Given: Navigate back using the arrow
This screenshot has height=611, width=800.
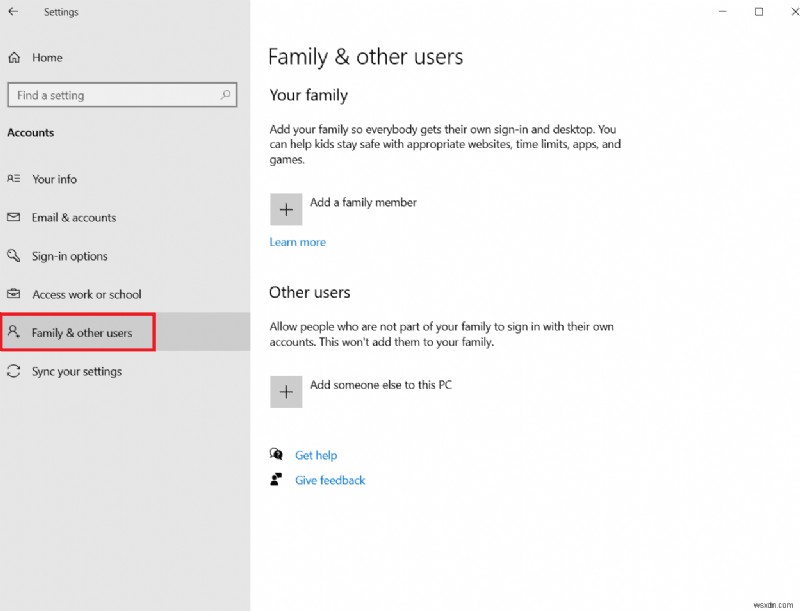Looking at the screenshot, I should tap(13, 12).
